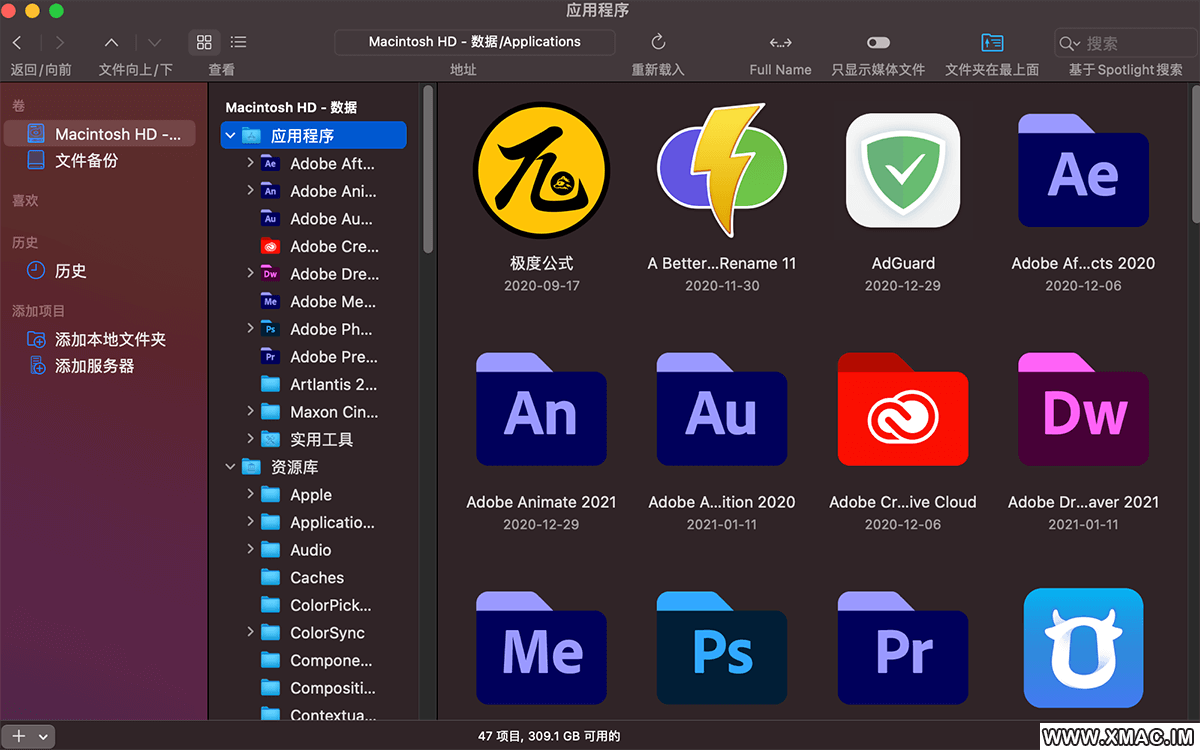Toggle 只显示媒体文件 switch

click(x=878, y=42)
